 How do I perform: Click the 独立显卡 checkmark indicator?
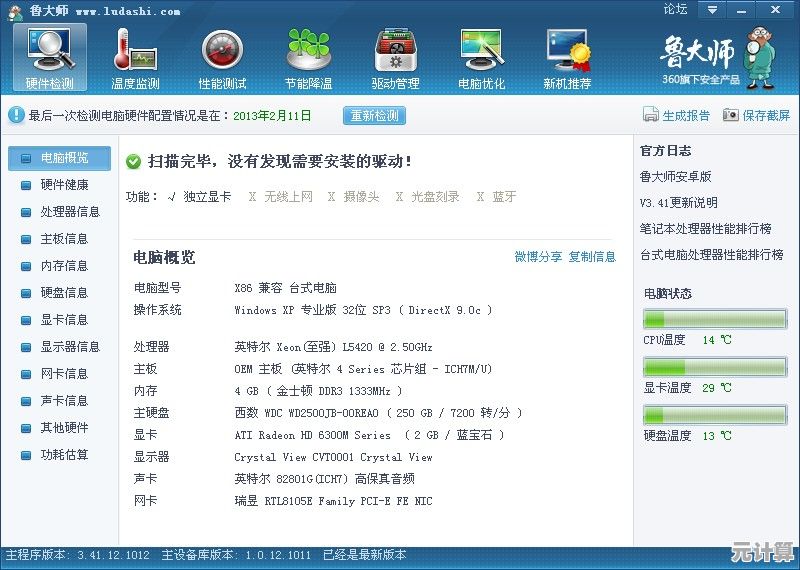(x=172, y=197)
